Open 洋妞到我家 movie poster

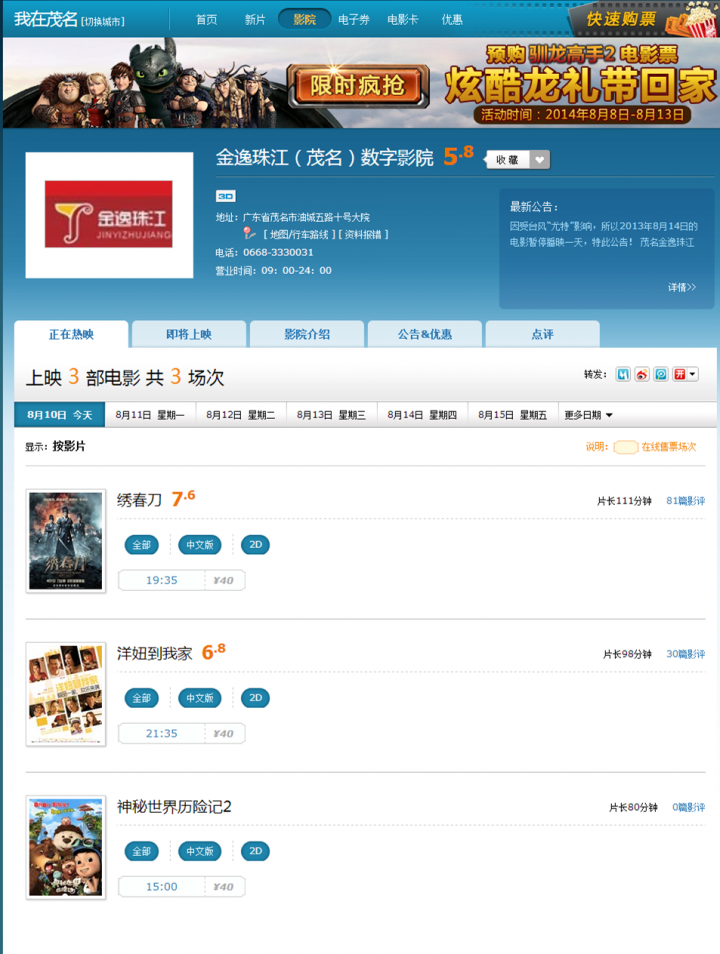[66, 694]
